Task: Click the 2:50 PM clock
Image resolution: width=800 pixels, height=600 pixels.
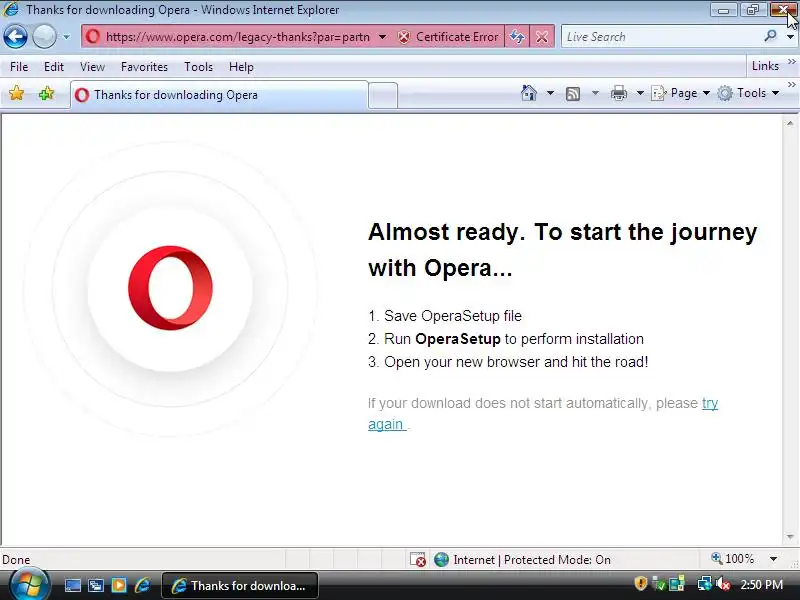Action: point(761,585)
